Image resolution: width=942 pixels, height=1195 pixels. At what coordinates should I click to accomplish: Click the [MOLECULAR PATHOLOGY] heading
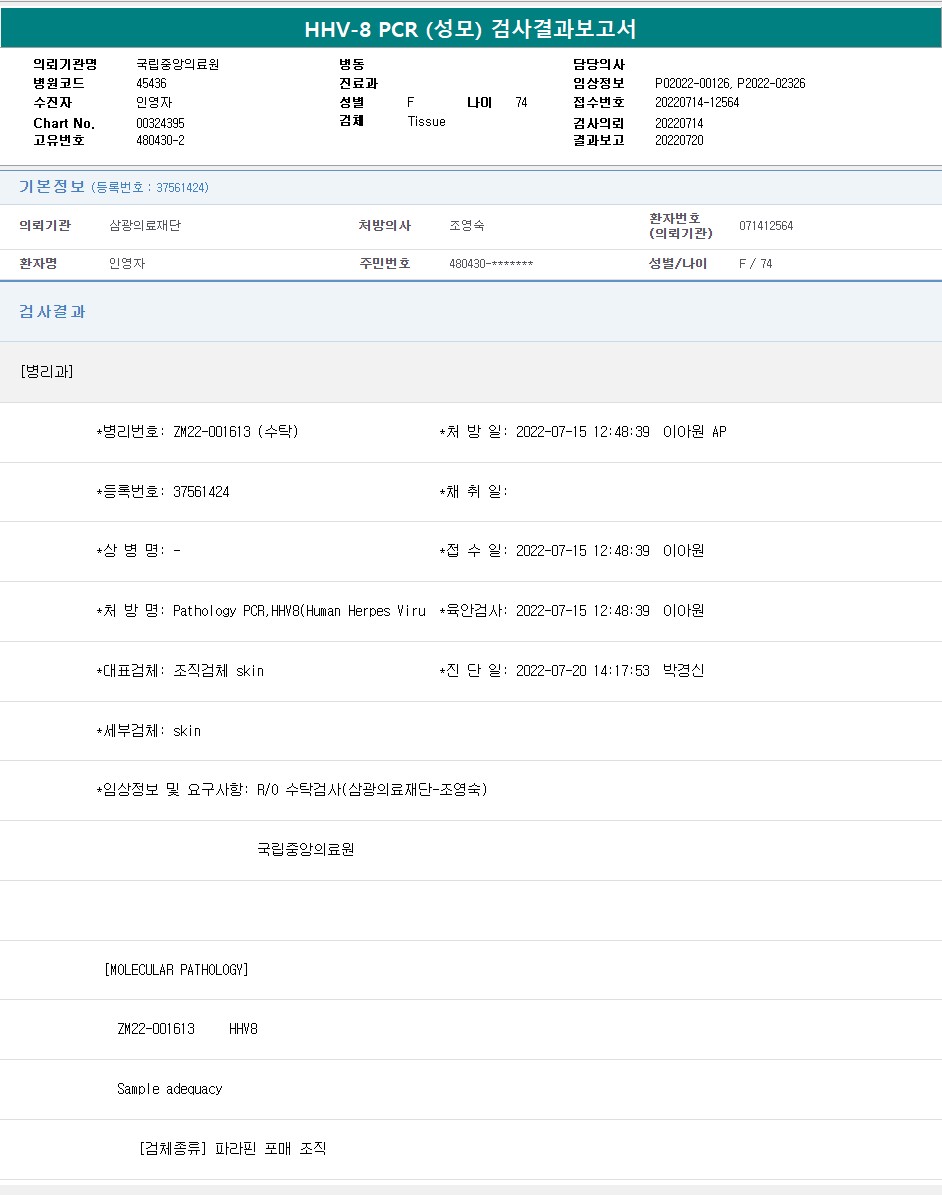pyautogui.click(x=176, y=969)
